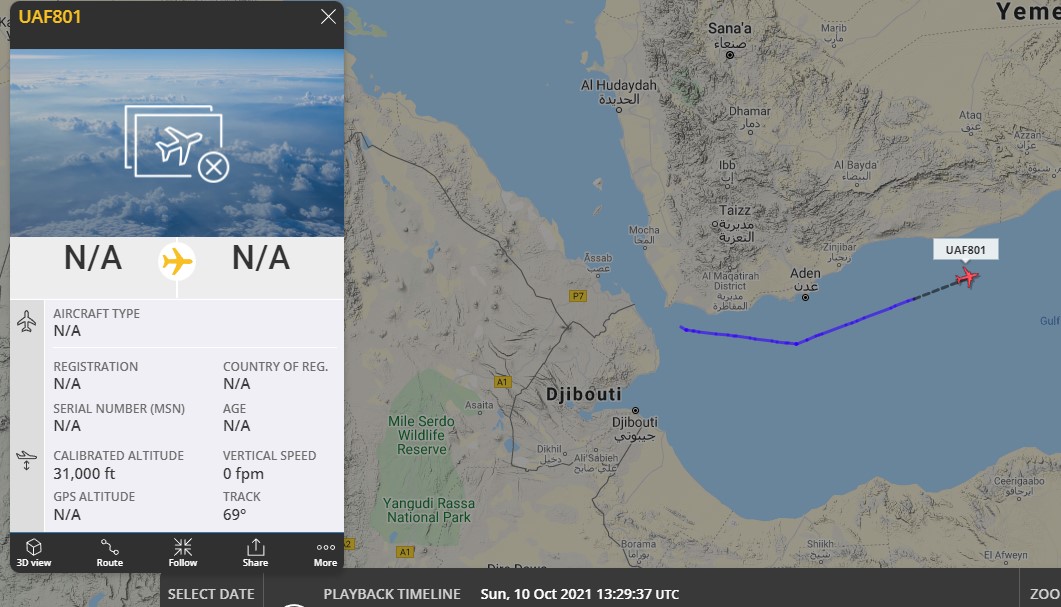
Task: Click the SELECT DATE button
Action: coord(211,593)
